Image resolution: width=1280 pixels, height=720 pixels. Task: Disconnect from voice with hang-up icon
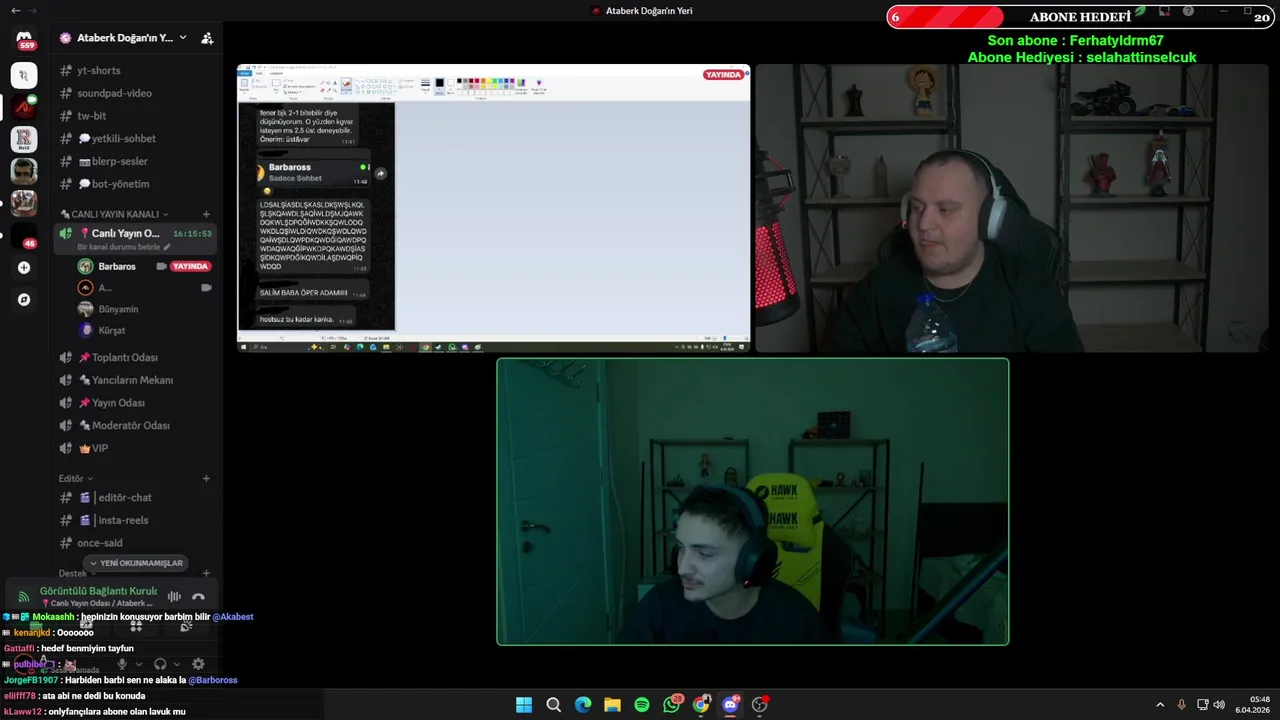pos(198,596)
